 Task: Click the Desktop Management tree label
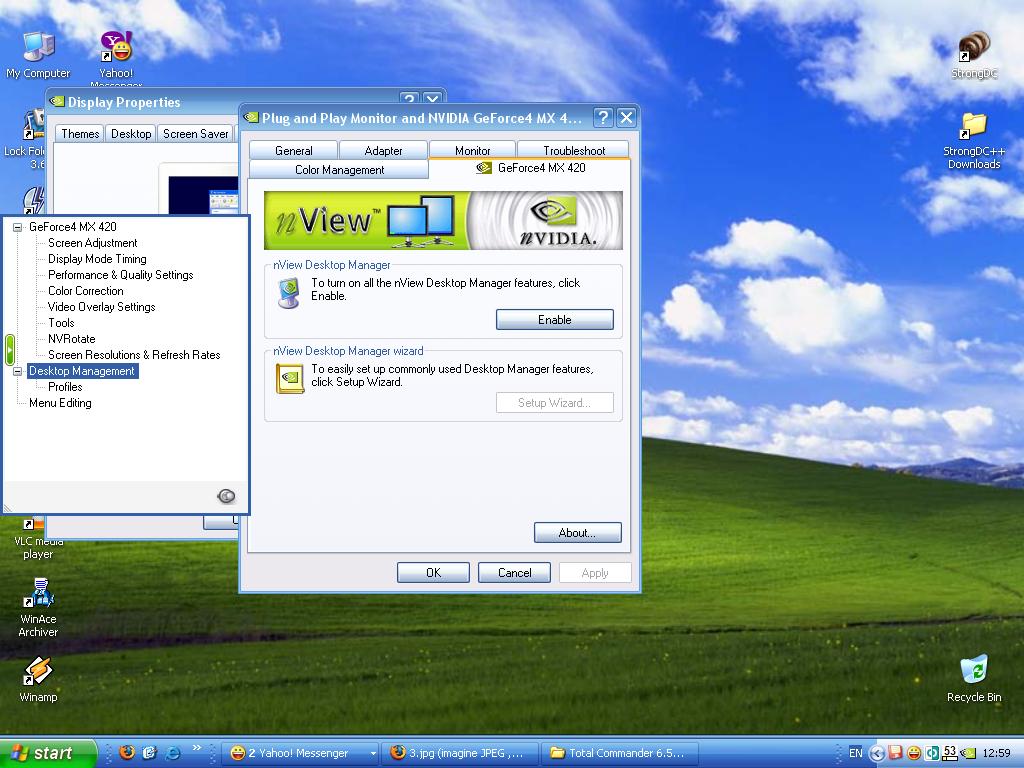(x=82, y=371)
